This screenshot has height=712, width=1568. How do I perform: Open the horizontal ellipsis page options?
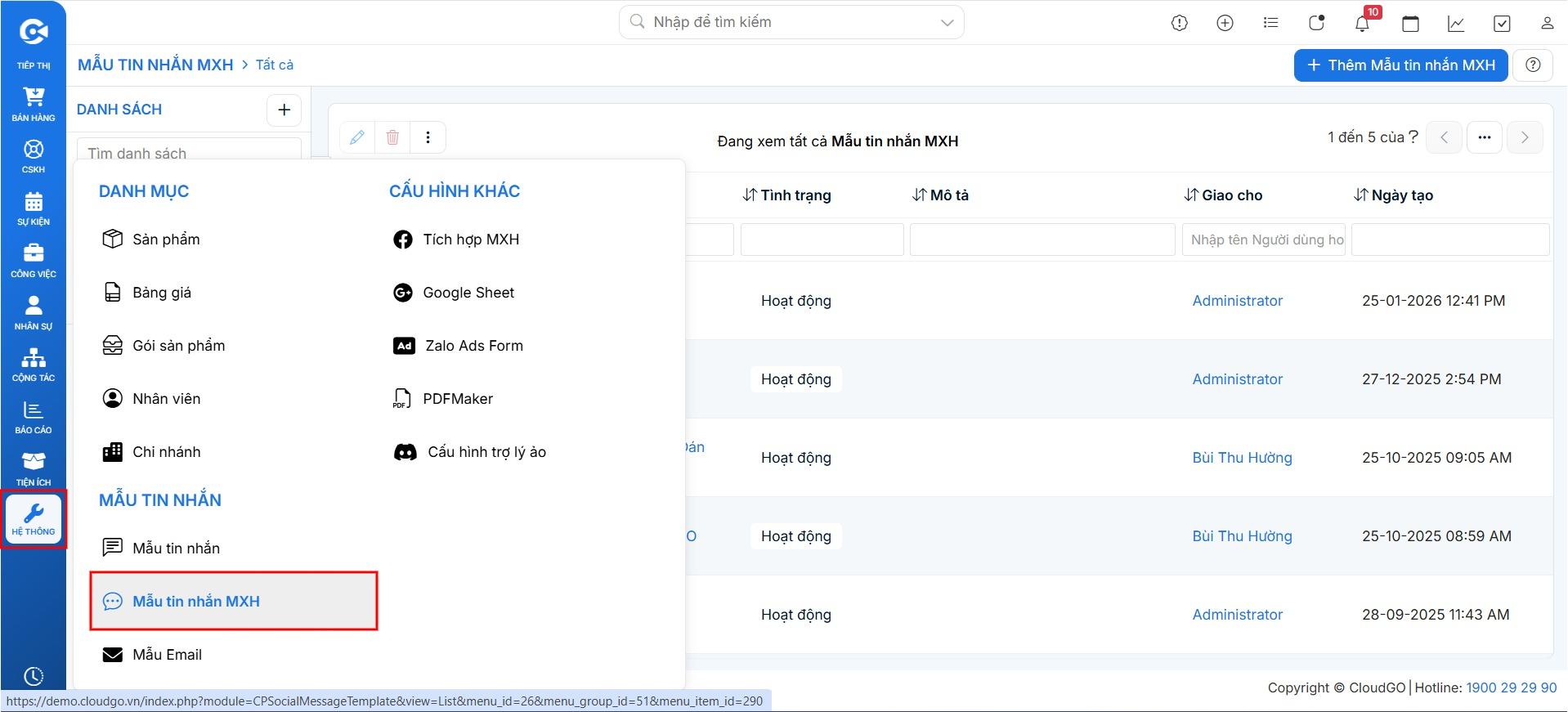point(1485,137)
